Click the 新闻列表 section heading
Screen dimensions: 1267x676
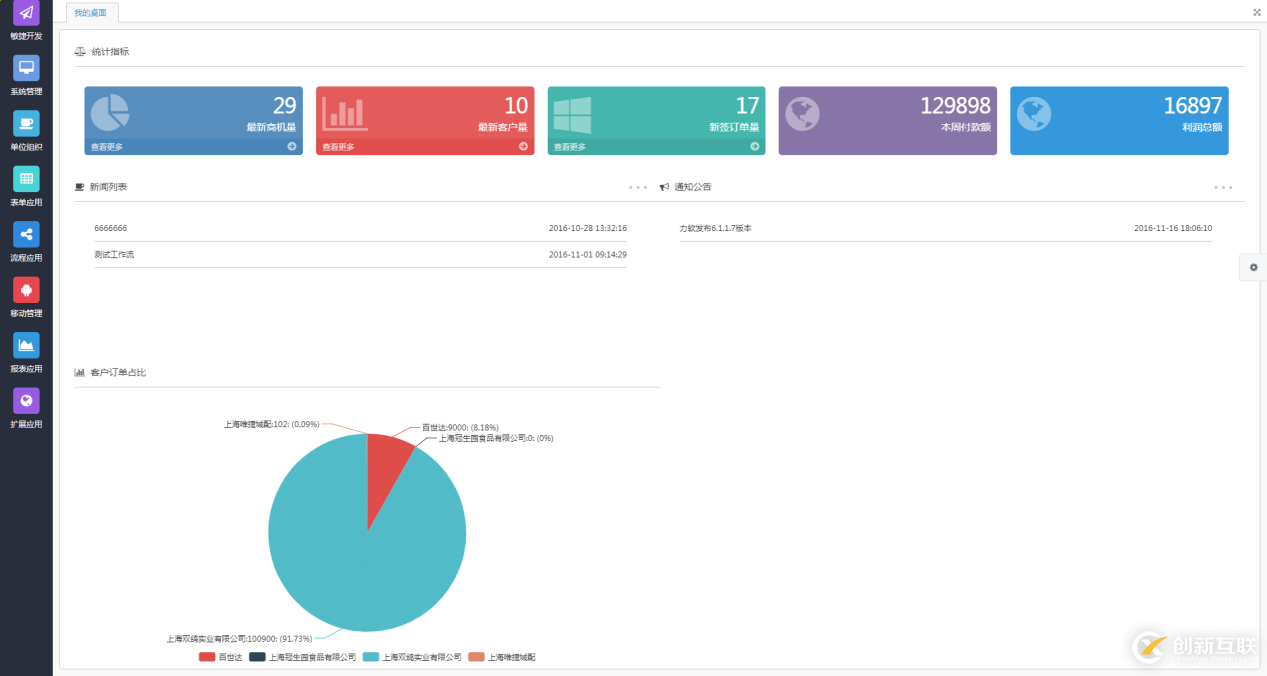click(x=108, y=187)
